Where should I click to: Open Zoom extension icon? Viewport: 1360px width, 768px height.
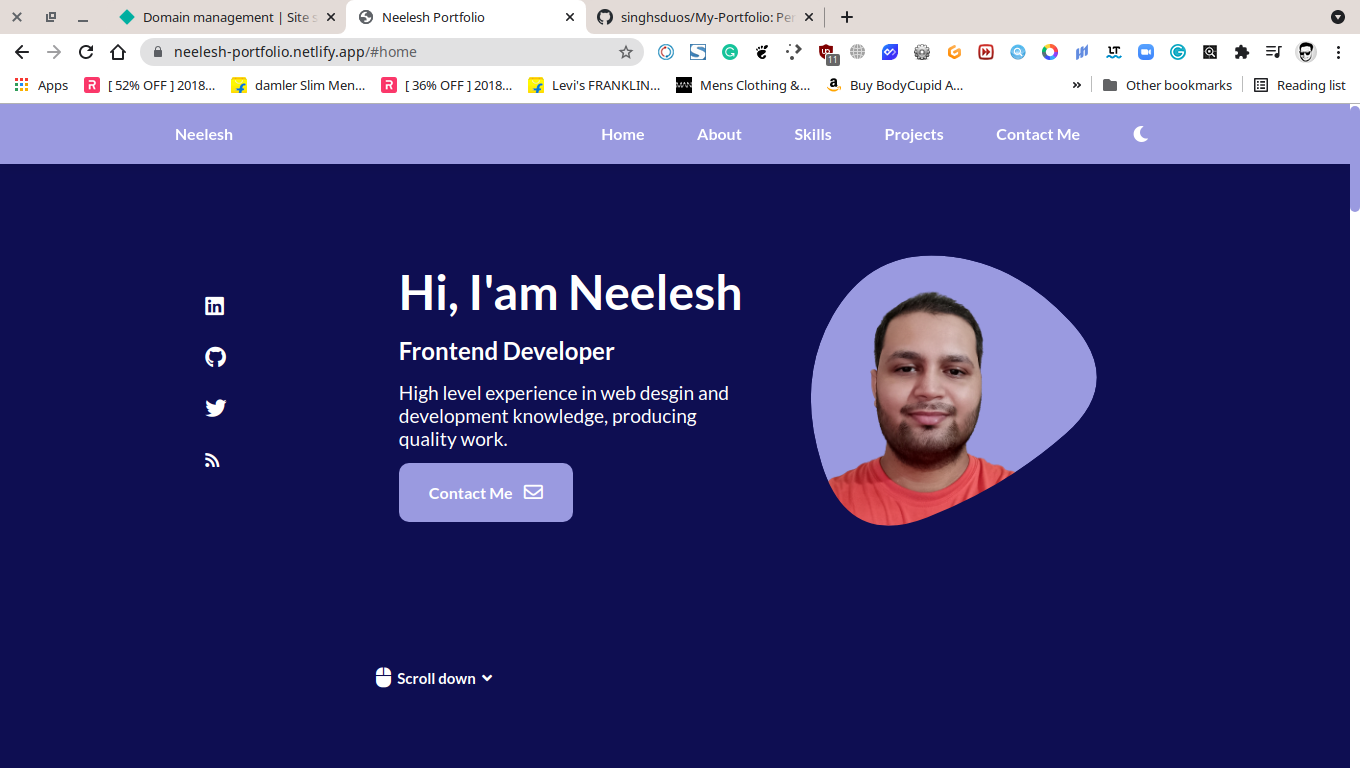click(x=1146, y=52)
